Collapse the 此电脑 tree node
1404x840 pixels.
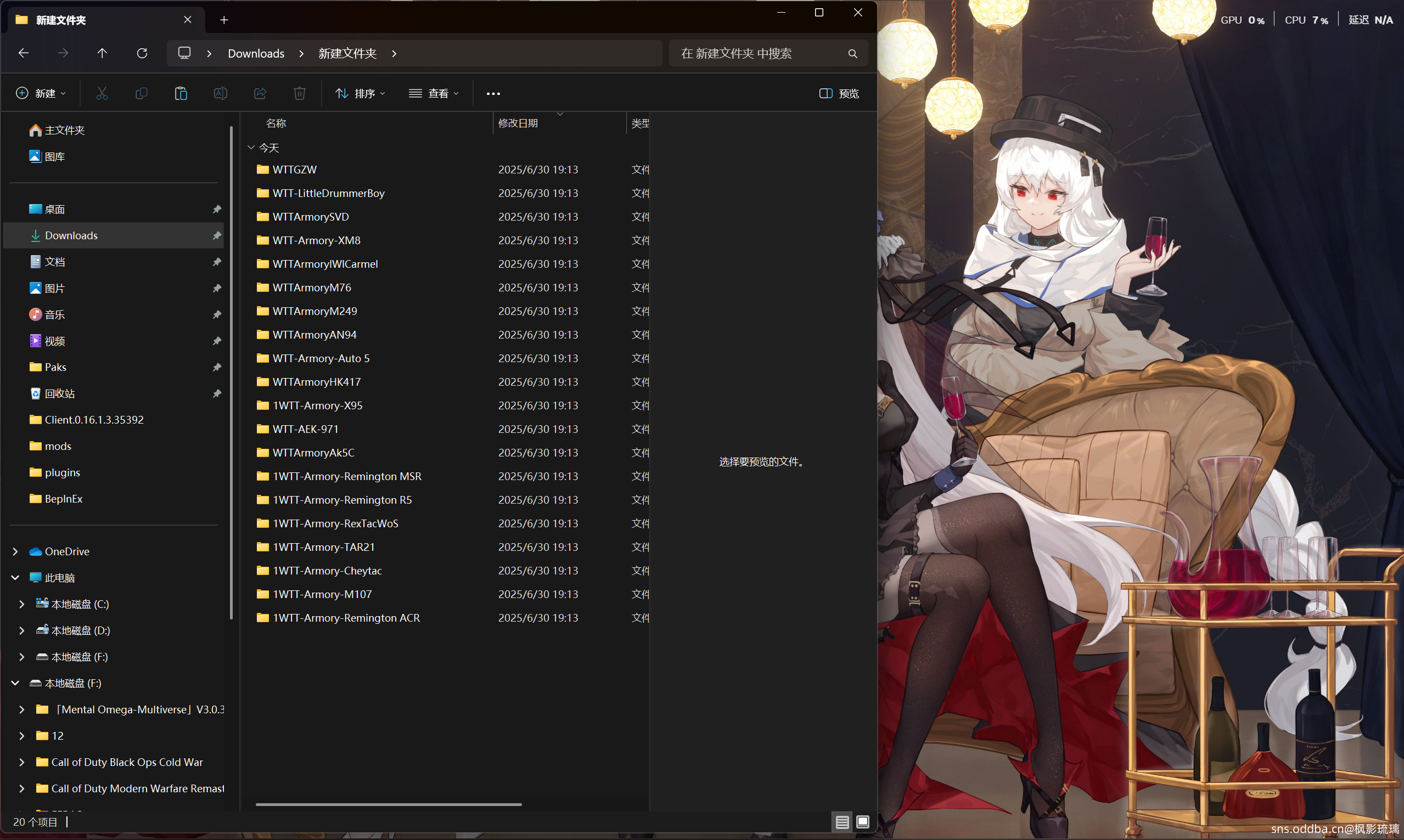tap(15, 577)
